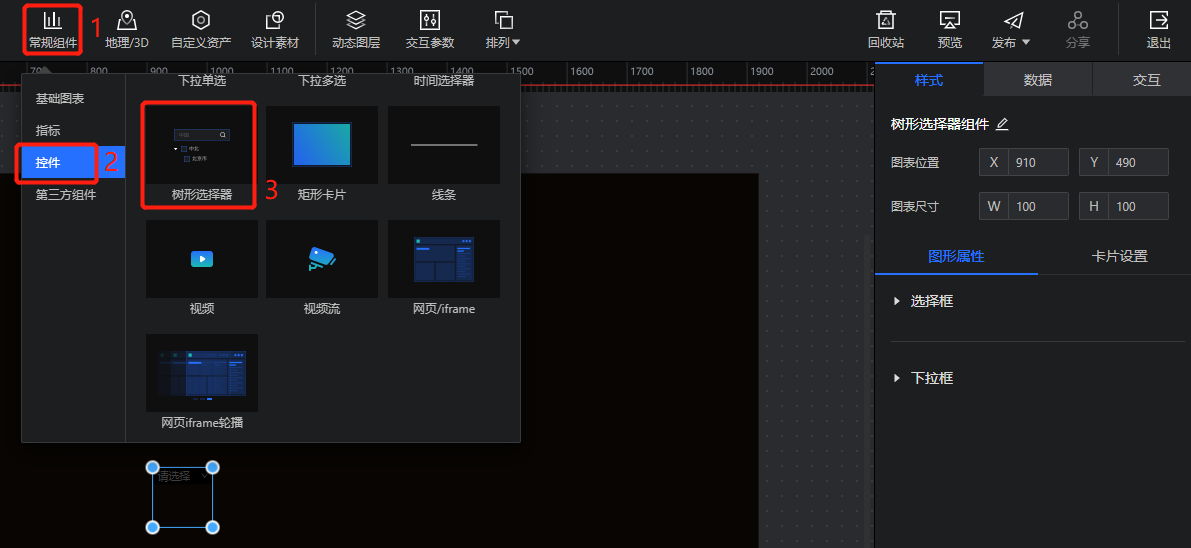Open 自定义资产 custom assets

[x=200, y=30]
